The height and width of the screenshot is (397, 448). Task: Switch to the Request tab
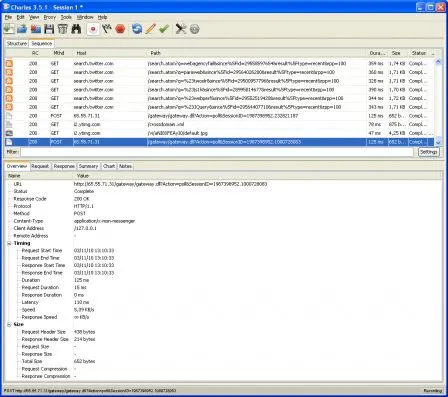pyautogui.click(x=40, y=166)
